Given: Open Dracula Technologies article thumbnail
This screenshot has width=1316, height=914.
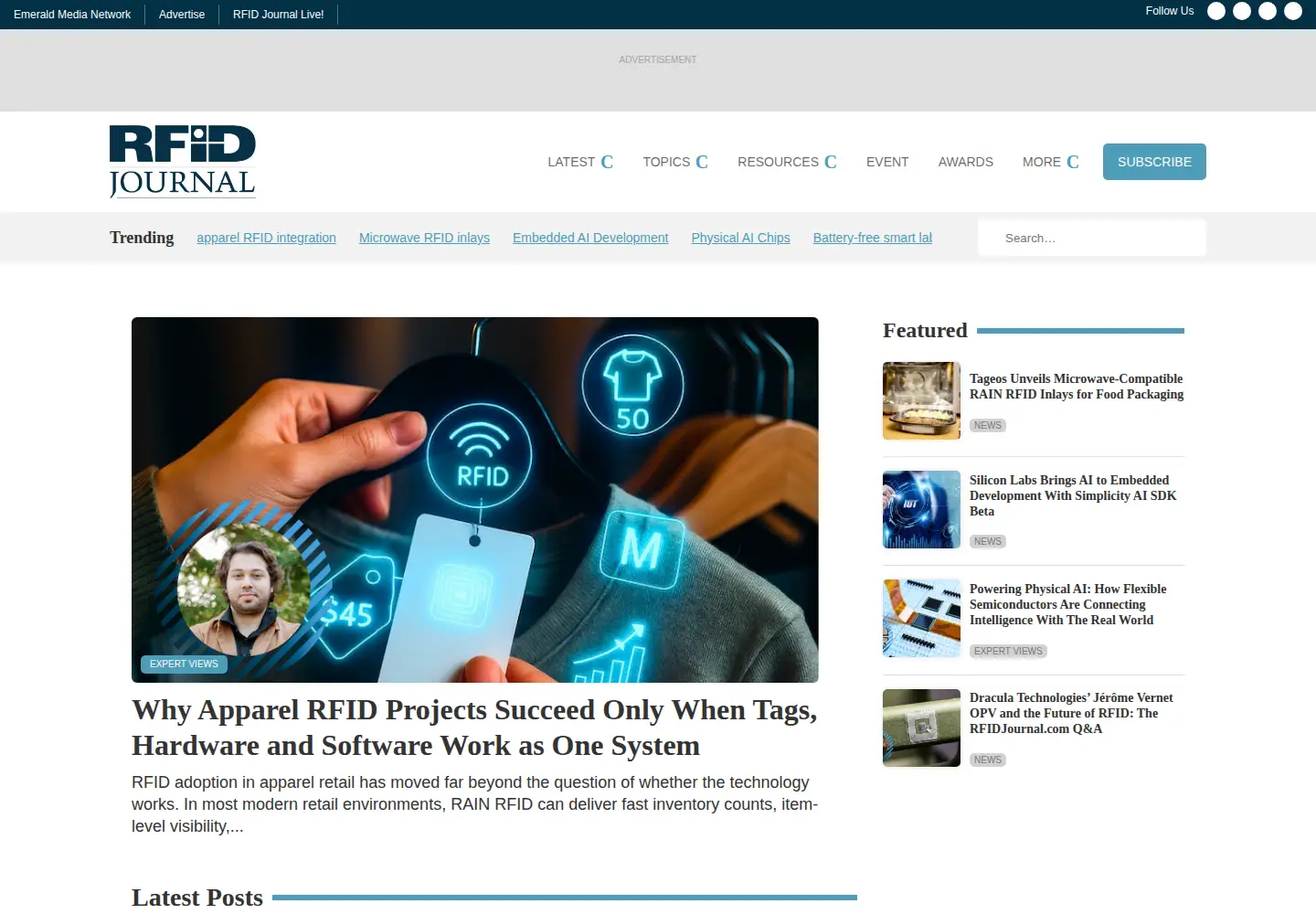Looking at the screenshot, I should pos(921,728).
